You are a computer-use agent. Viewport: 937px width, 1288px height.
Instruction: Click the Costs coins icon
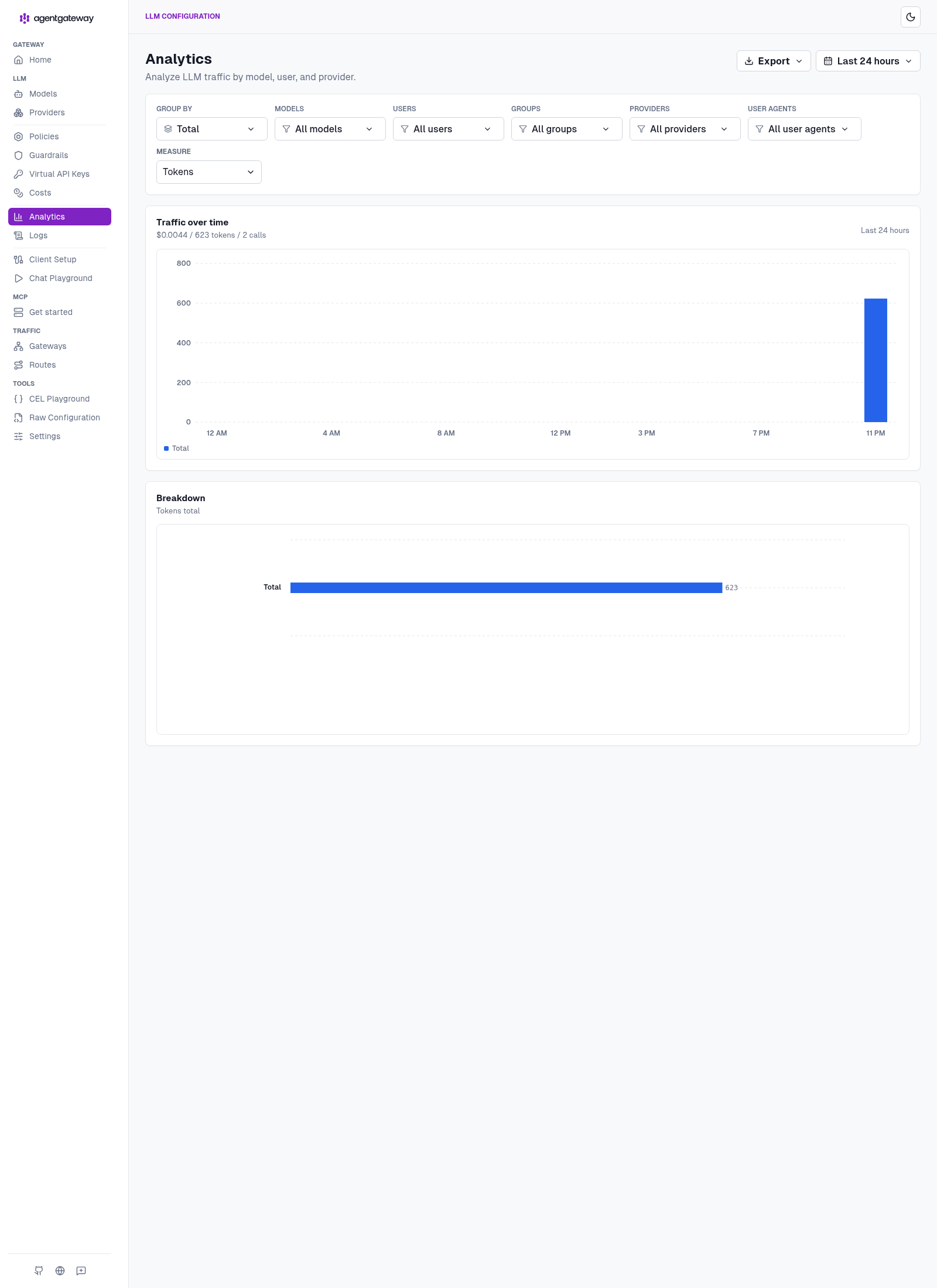tap(19, 193)
